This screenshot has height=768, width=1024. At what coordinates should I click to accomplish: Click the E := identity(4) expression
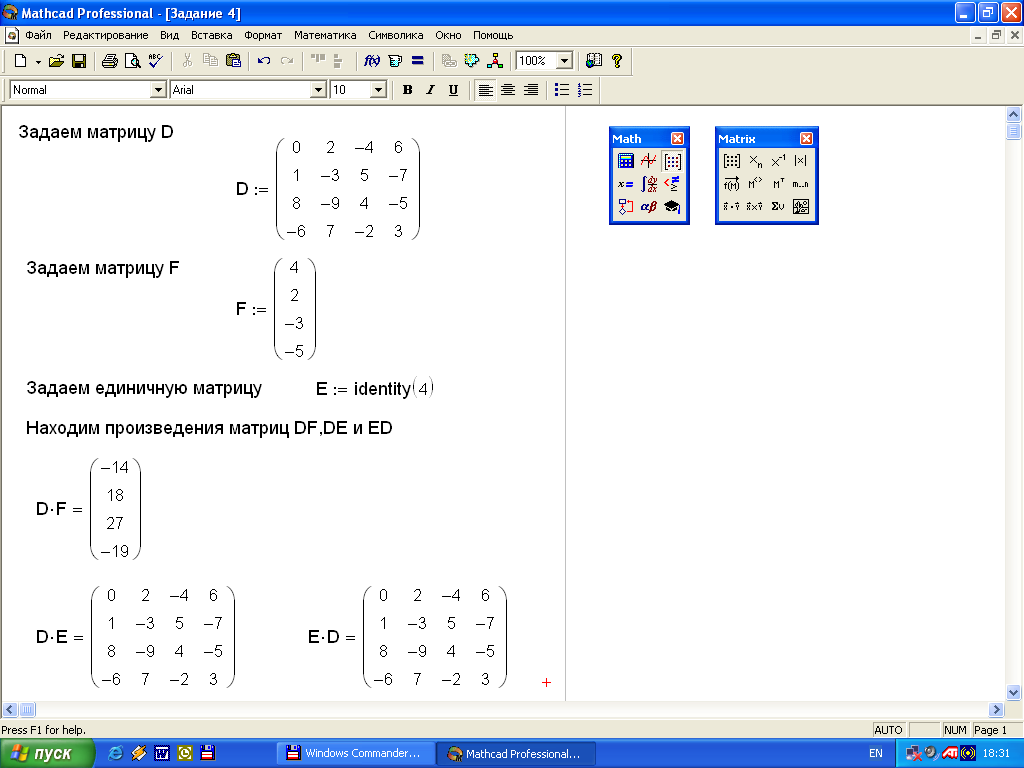pyautogui.click(x=375, y=389)
